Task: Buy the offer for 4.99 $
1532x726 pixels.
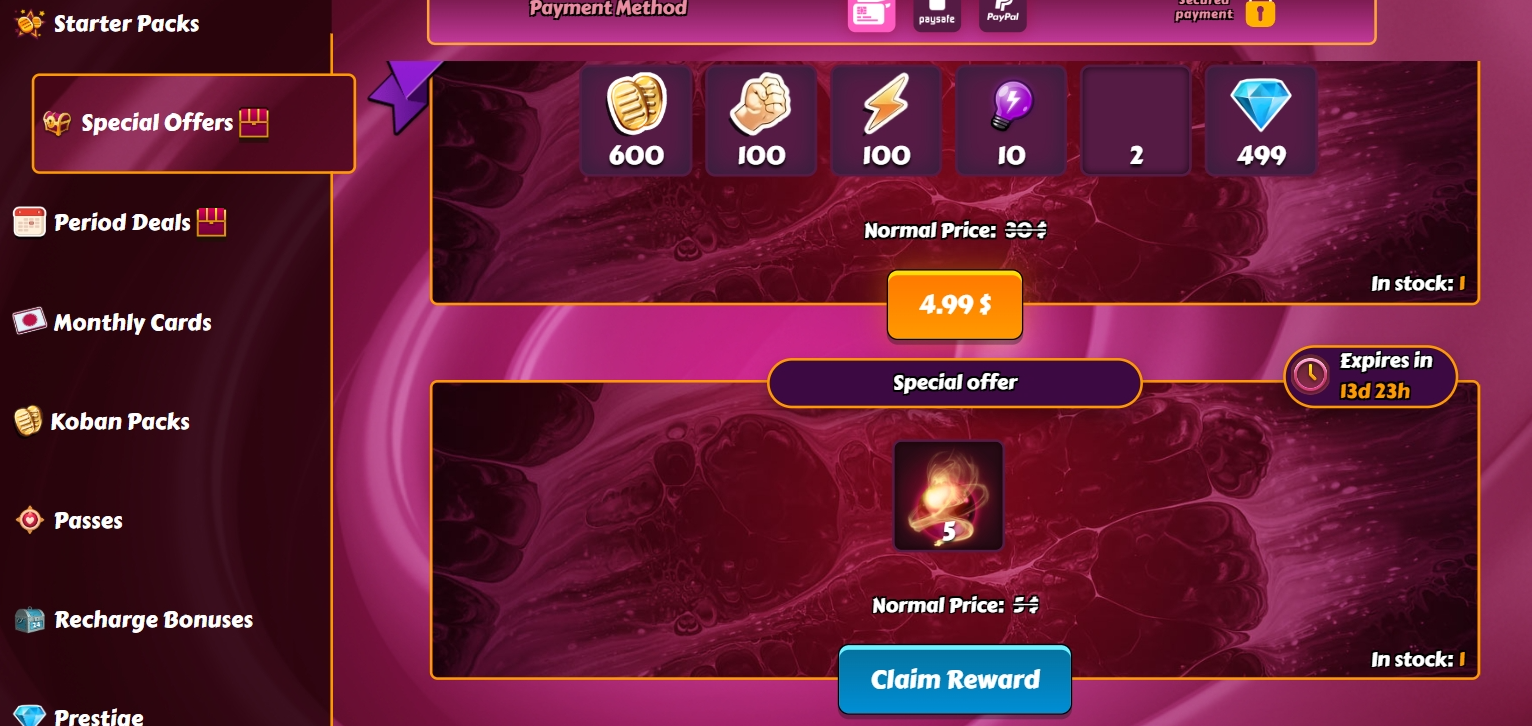Action: [955, 305]
